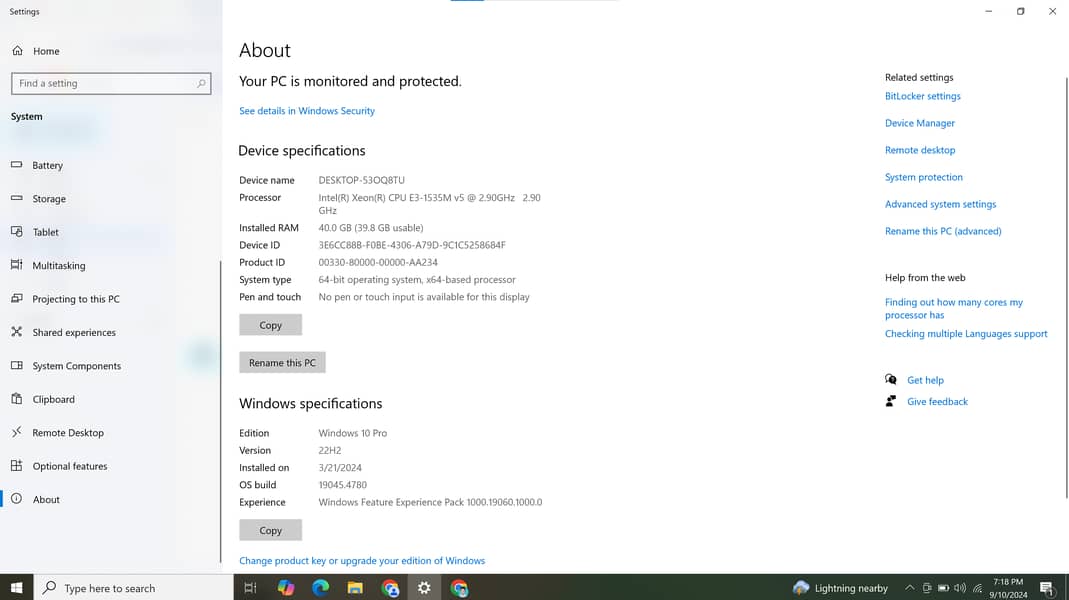1069x600 pixels.
Task: Copy the device specifications
Action: [x=270, y=325]
